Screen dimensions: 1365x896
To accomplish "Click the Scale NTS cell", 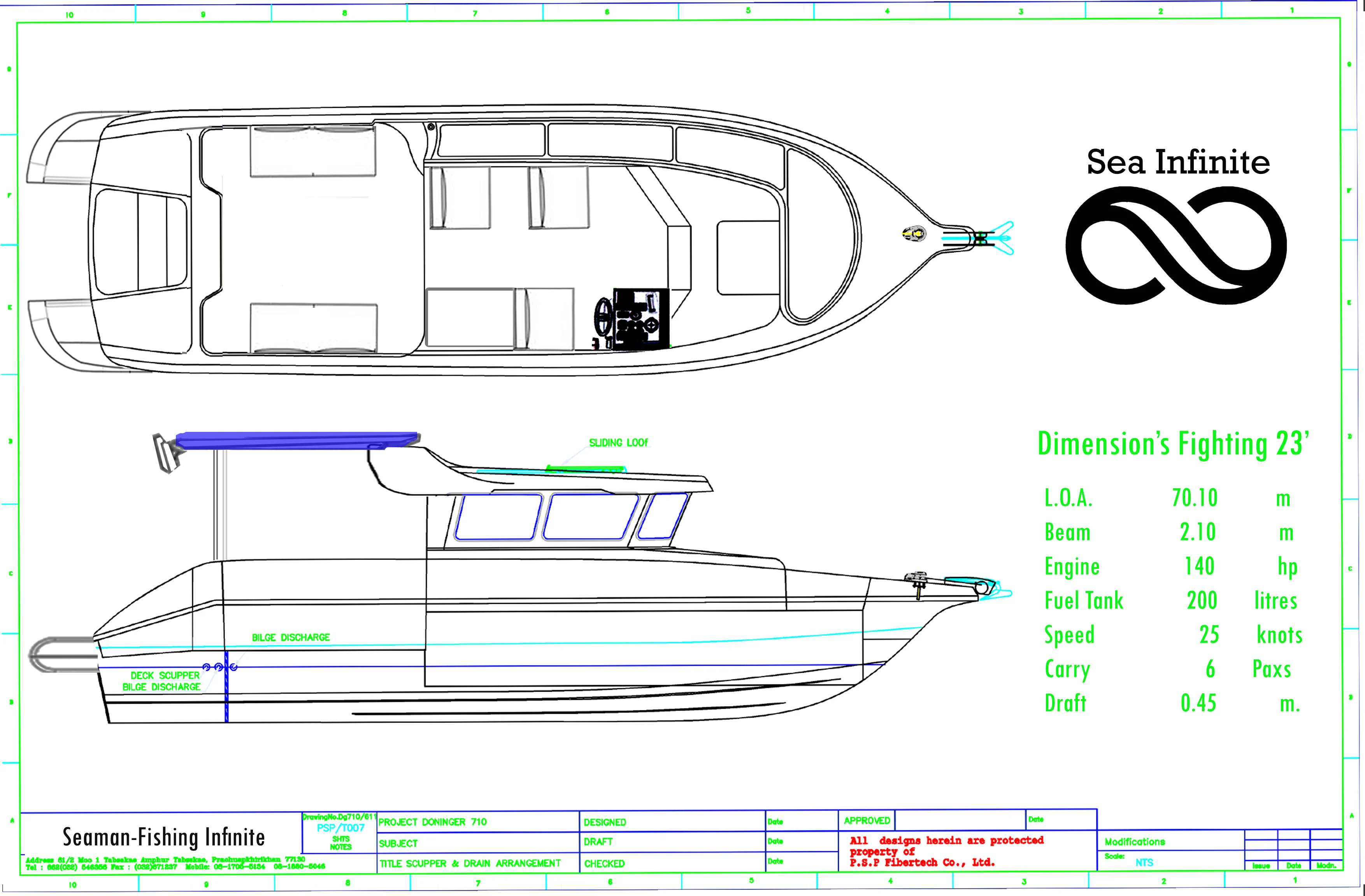I will pos(1144,862).
